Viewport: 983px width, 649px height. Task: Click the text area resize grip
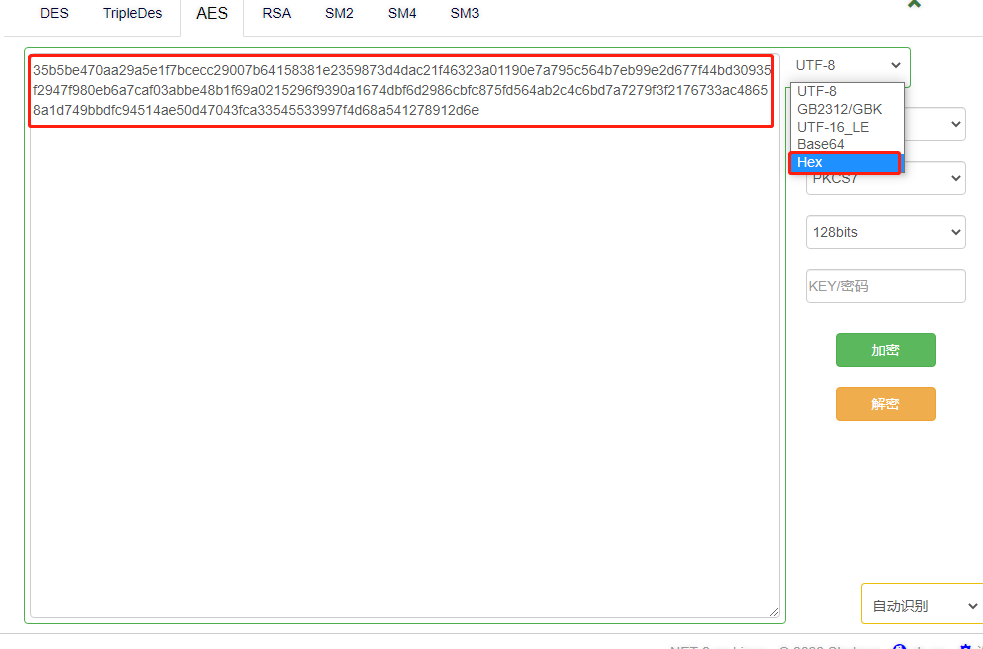(774, 612)
